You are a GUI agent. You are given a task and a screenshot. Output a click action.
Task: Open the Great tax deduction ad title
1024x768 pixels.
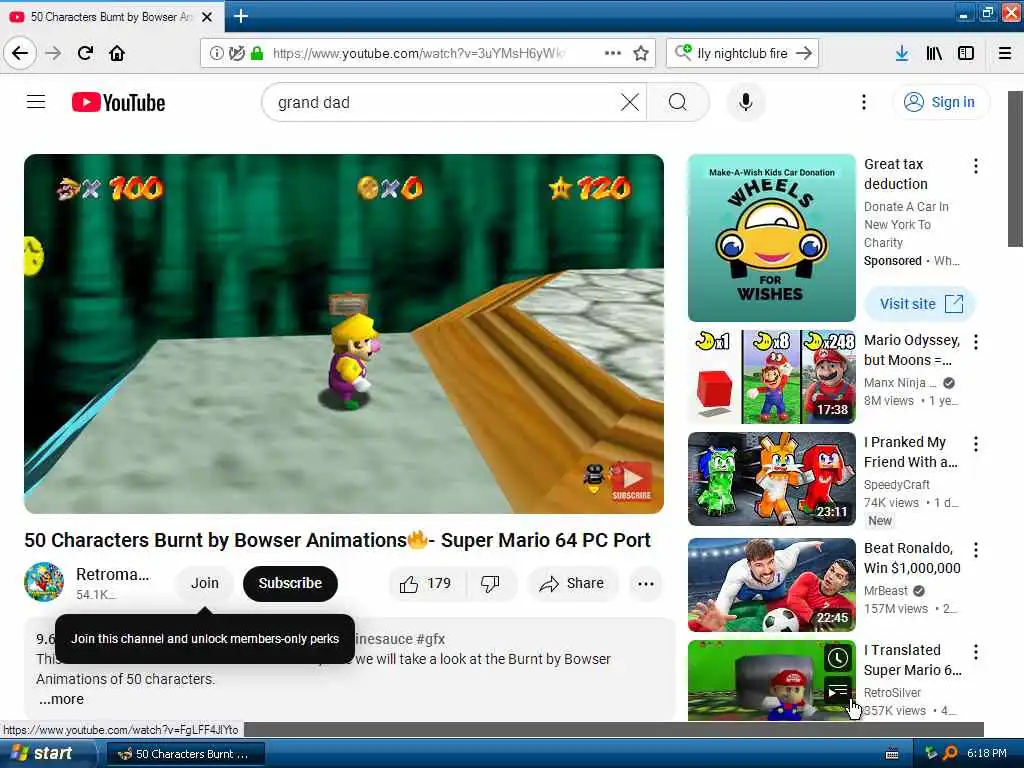click(895, 174)
